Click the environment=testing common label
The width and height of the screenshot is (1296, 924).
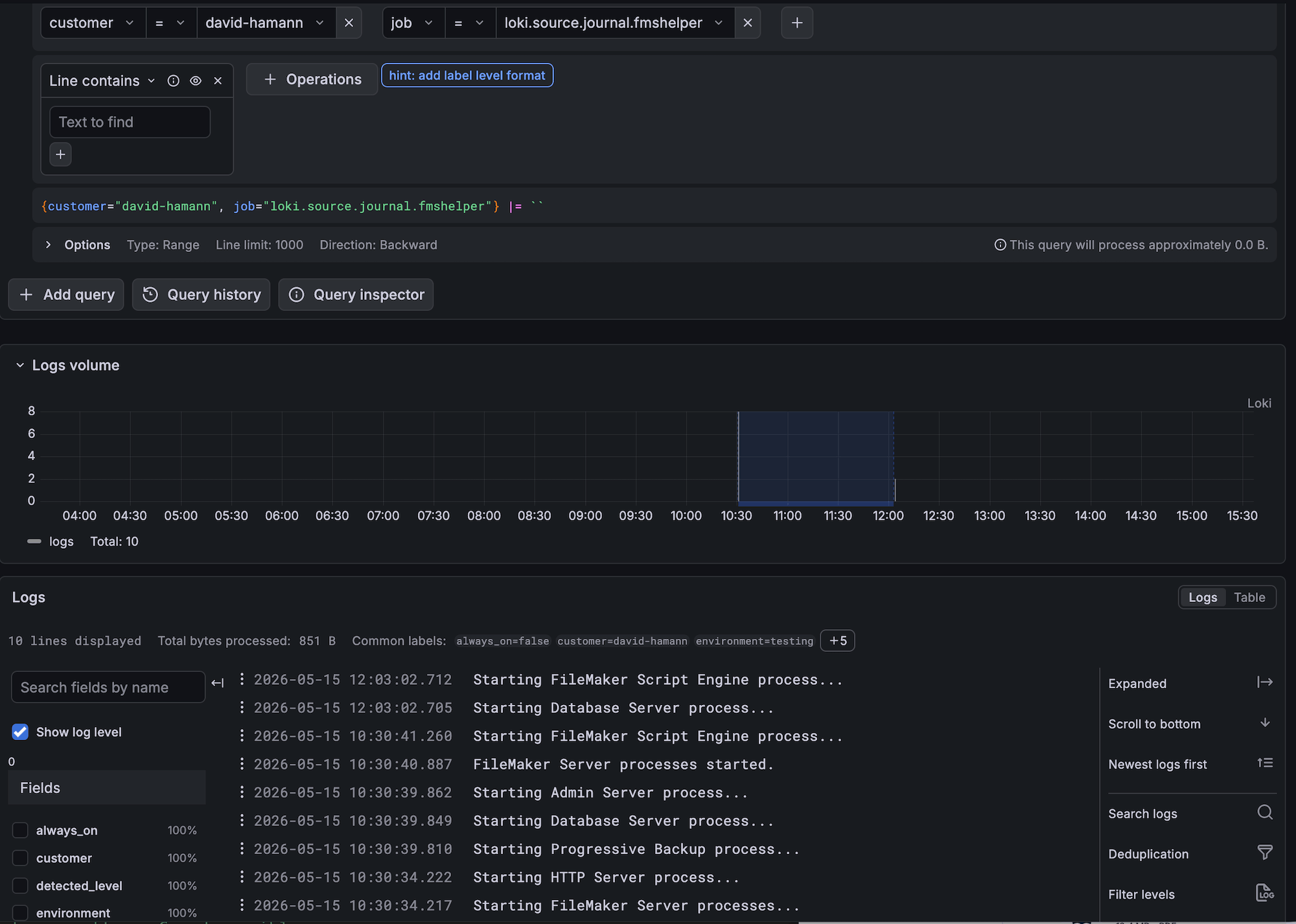(754, 641)
